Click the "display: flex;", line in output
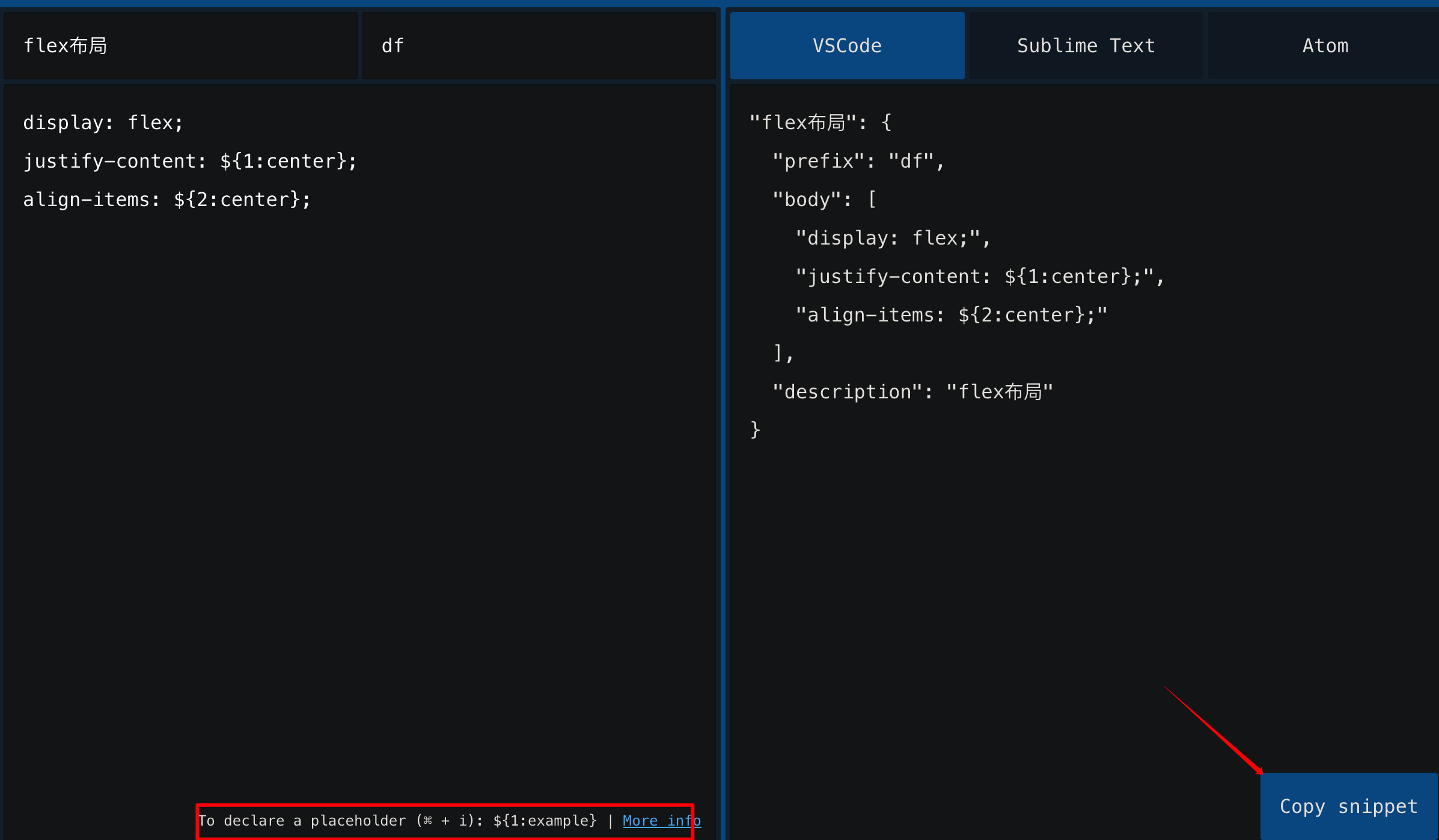Viewport: 1439px width, 840px height. [893, 238]
